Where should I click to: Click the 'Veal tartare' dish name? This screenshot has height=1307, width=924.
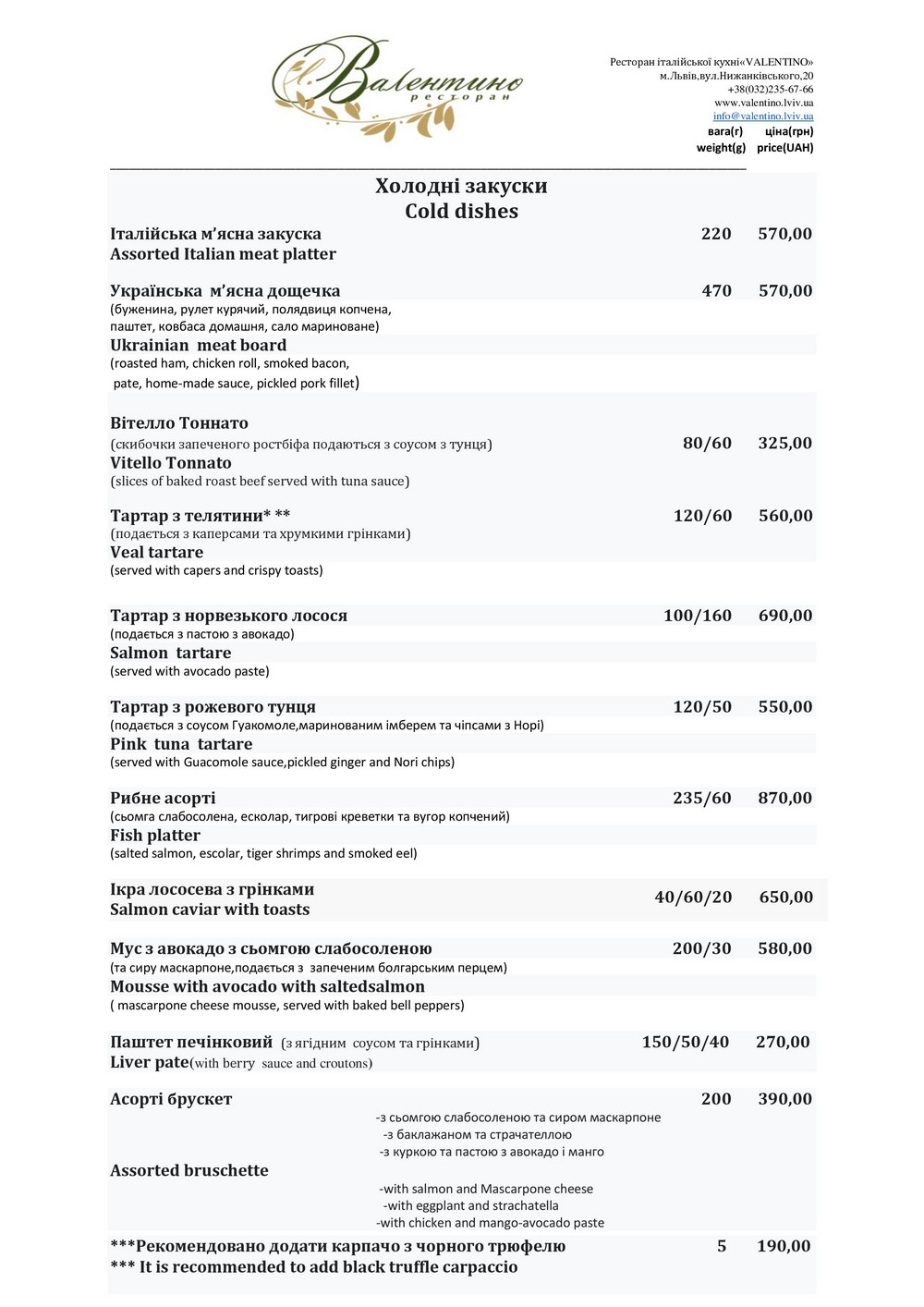pos(156,553)
